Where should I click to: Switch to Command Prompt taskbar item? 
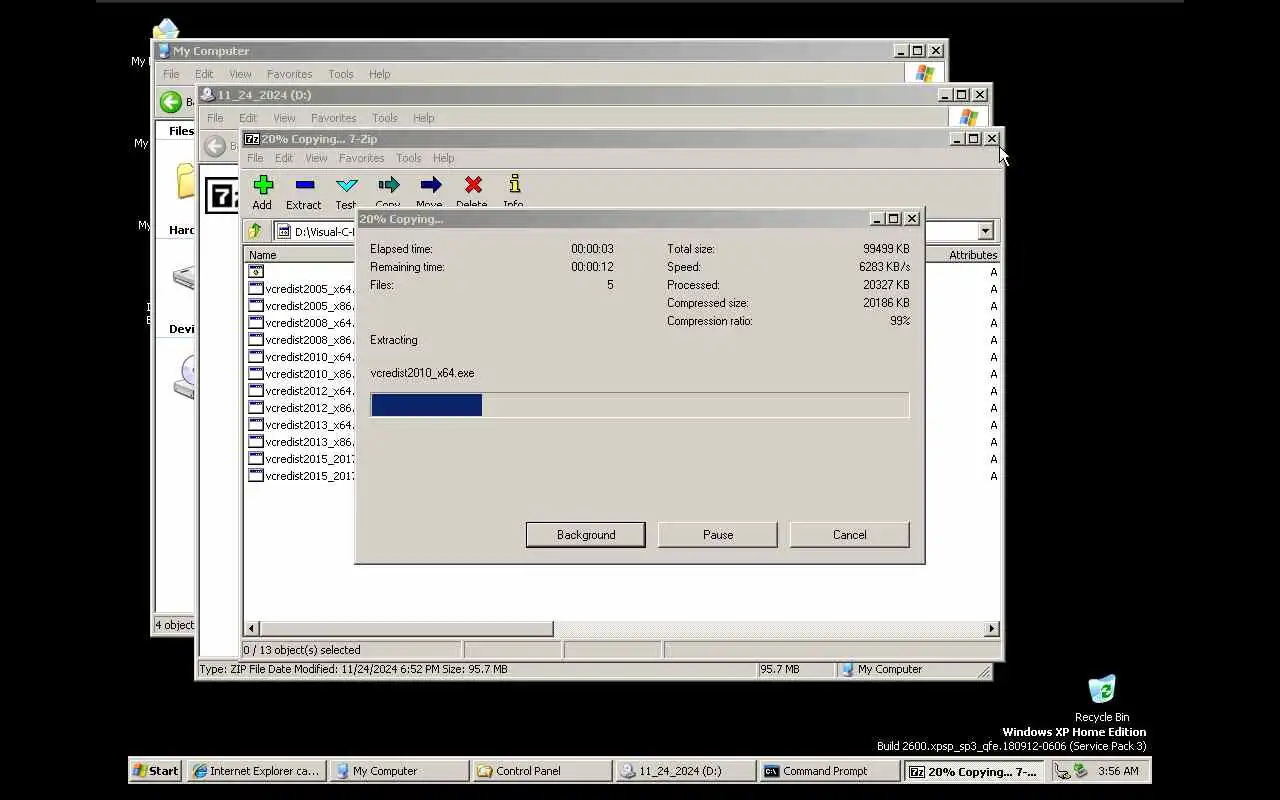click(828, 771)
